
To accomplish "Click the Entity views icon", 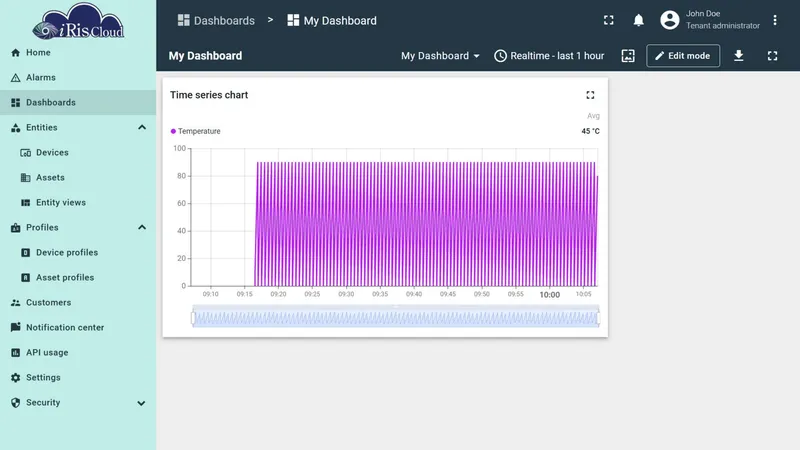I will point(26,203).
